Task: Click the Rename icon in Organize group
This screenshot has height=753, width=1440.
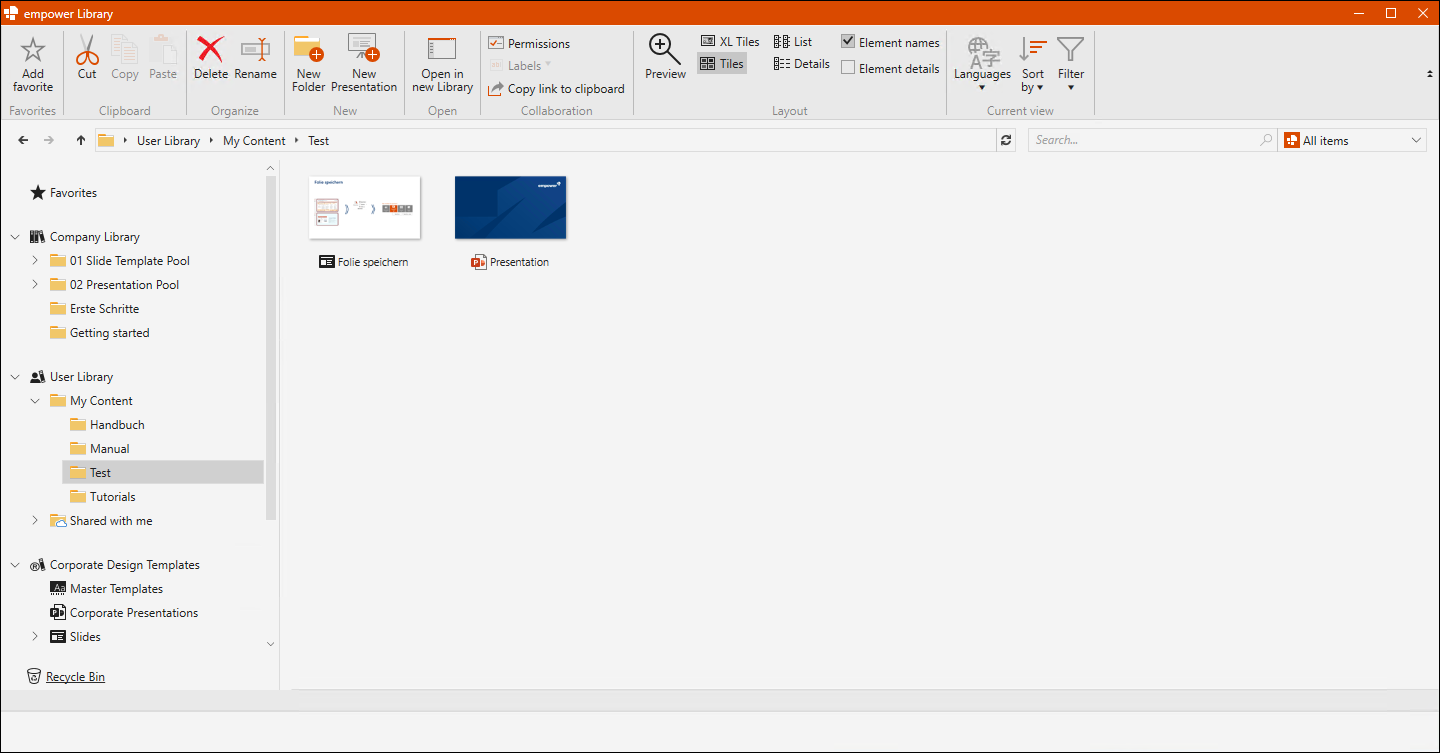Action: click(x=256, y=50)
